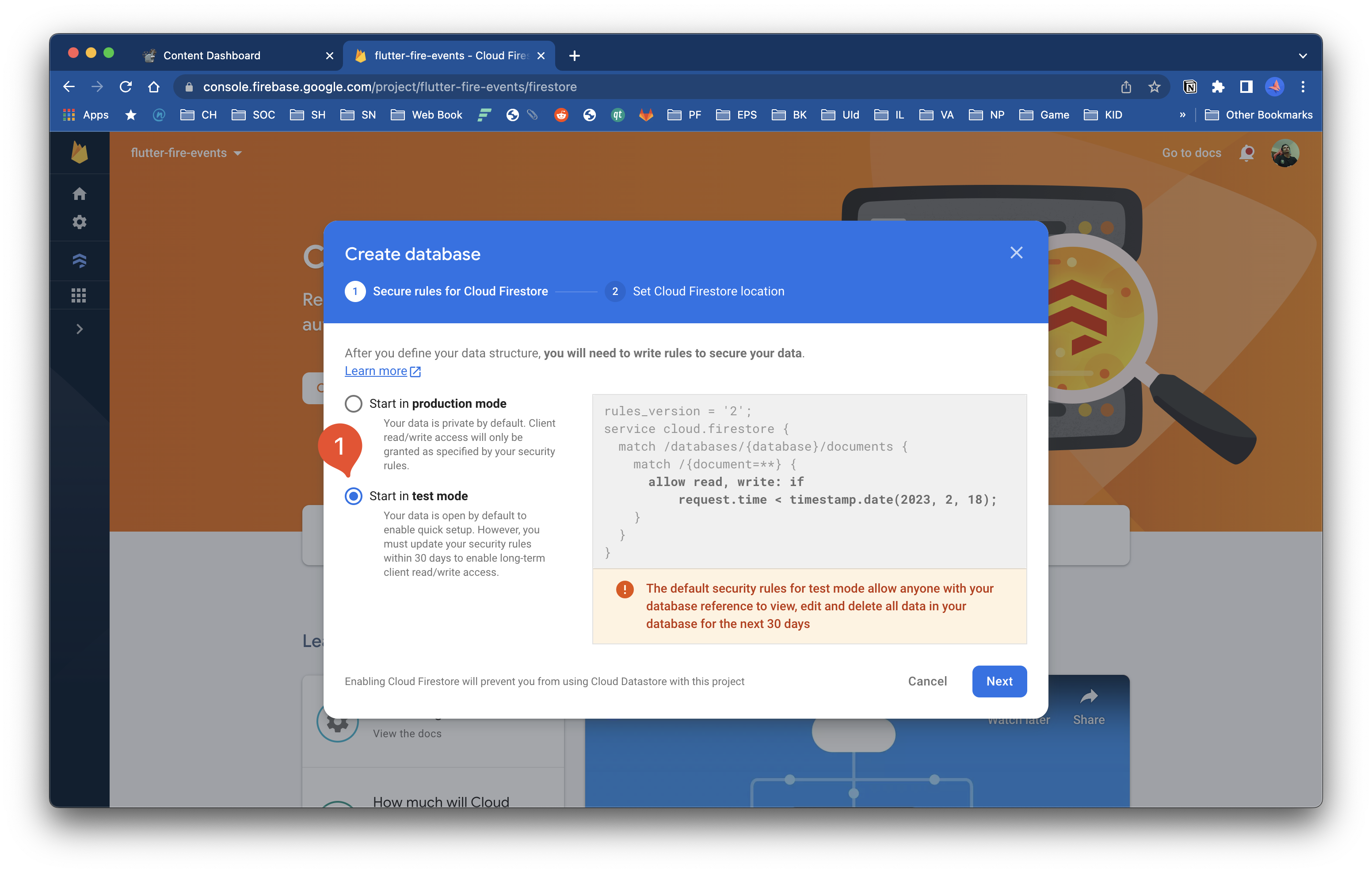Click Go to docs link
Screen dimensions: 1372x873
click(x=1191, y=153)
